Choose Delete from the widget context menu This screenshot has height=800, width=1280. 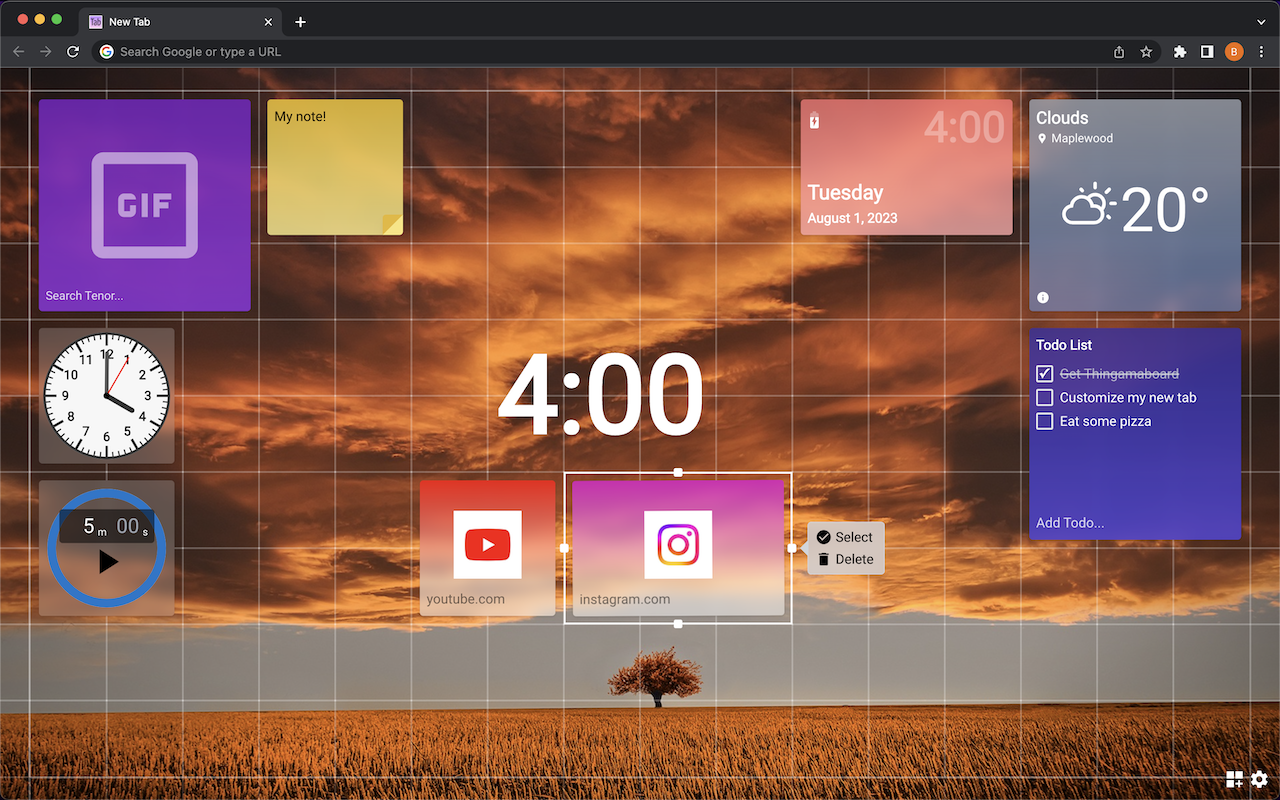pyautogui.click(x=845, y=559)
